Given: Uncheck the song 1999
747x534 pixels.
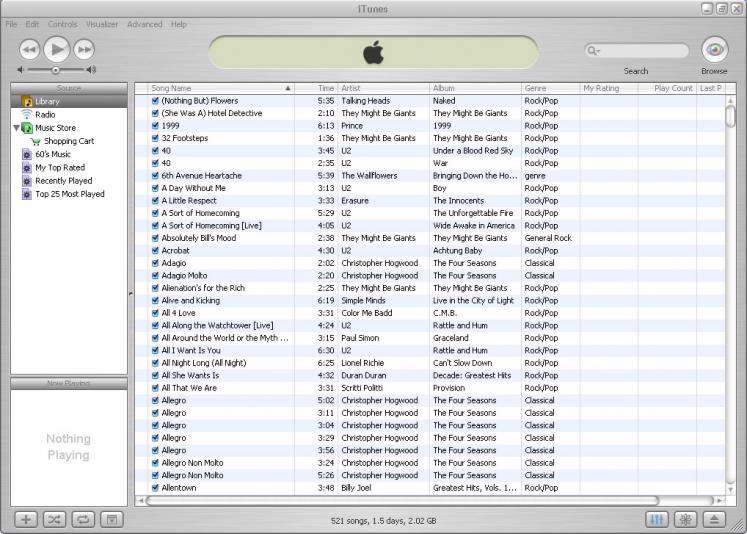Looking at the screenshot, I should coord(155,126).
